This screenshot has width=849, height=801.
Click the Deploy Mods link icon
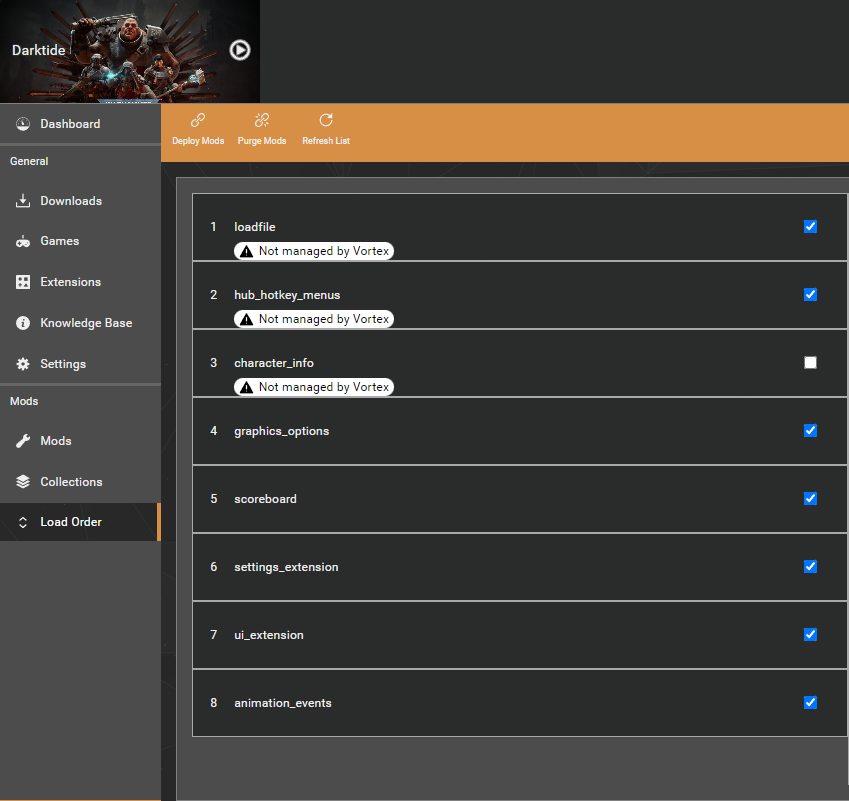(x=198, y=121)
